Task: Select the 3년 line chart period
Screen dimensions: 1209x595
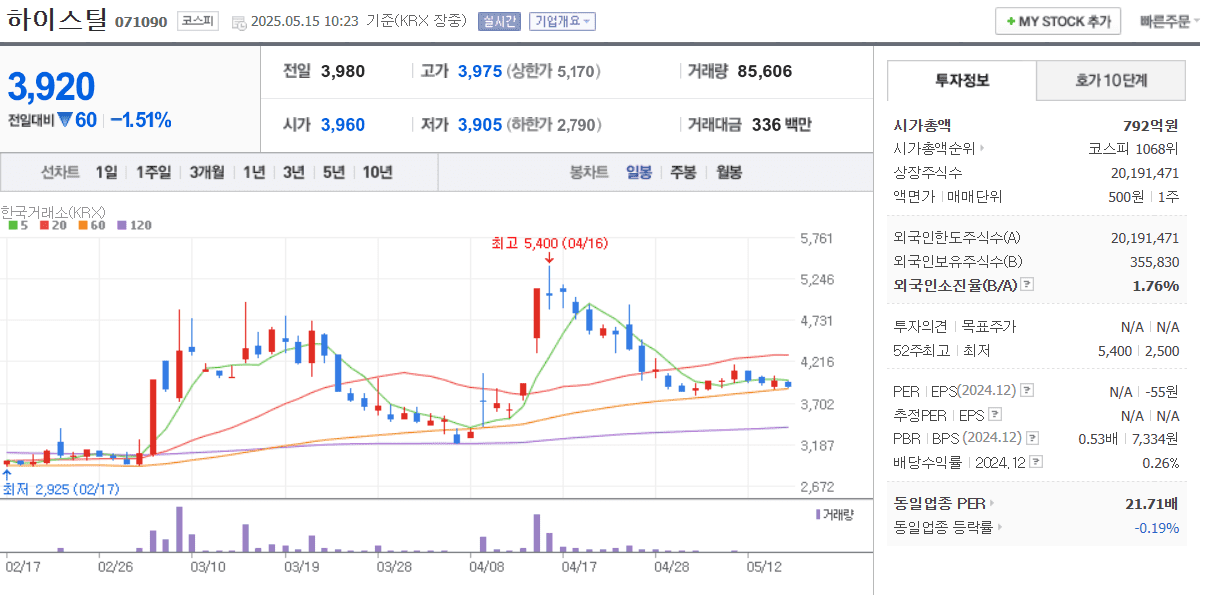Action: point(294,172)
